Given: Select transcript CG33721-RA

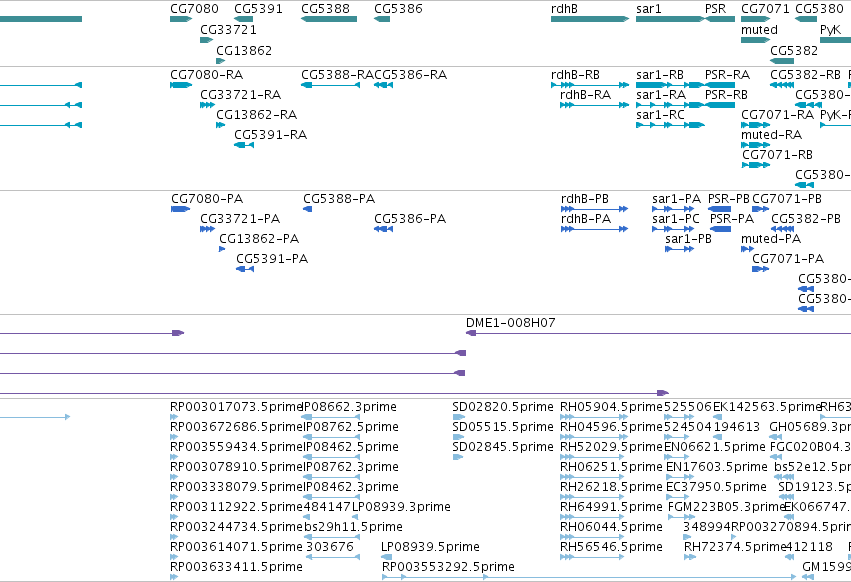Looking at the screenshot, I should point(240,95).
